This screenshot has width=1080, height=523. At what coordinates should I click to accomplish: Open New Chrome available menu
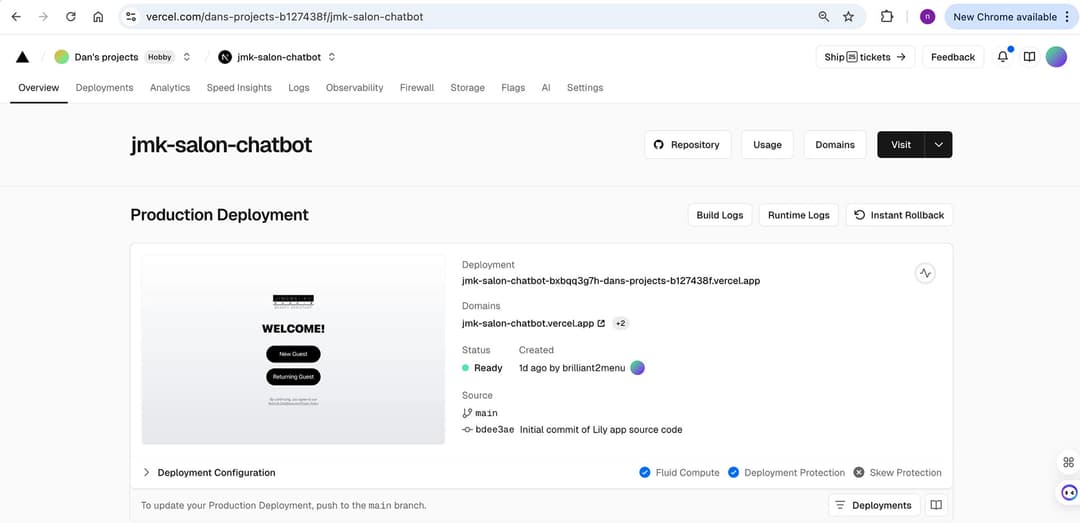pos(1011,17)
